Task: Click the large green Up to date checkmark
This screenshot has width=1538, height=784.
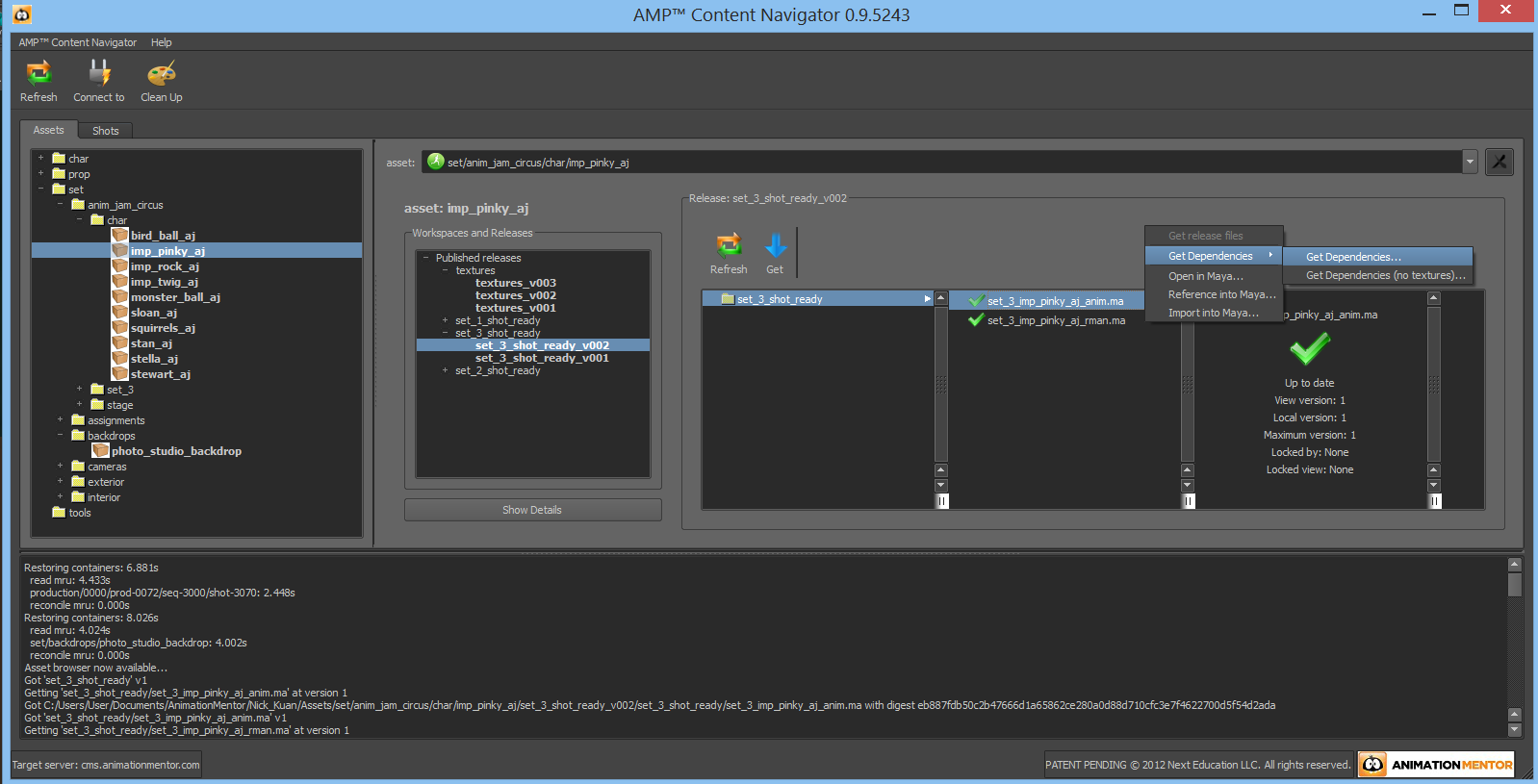Action: tap(1310, 348)
